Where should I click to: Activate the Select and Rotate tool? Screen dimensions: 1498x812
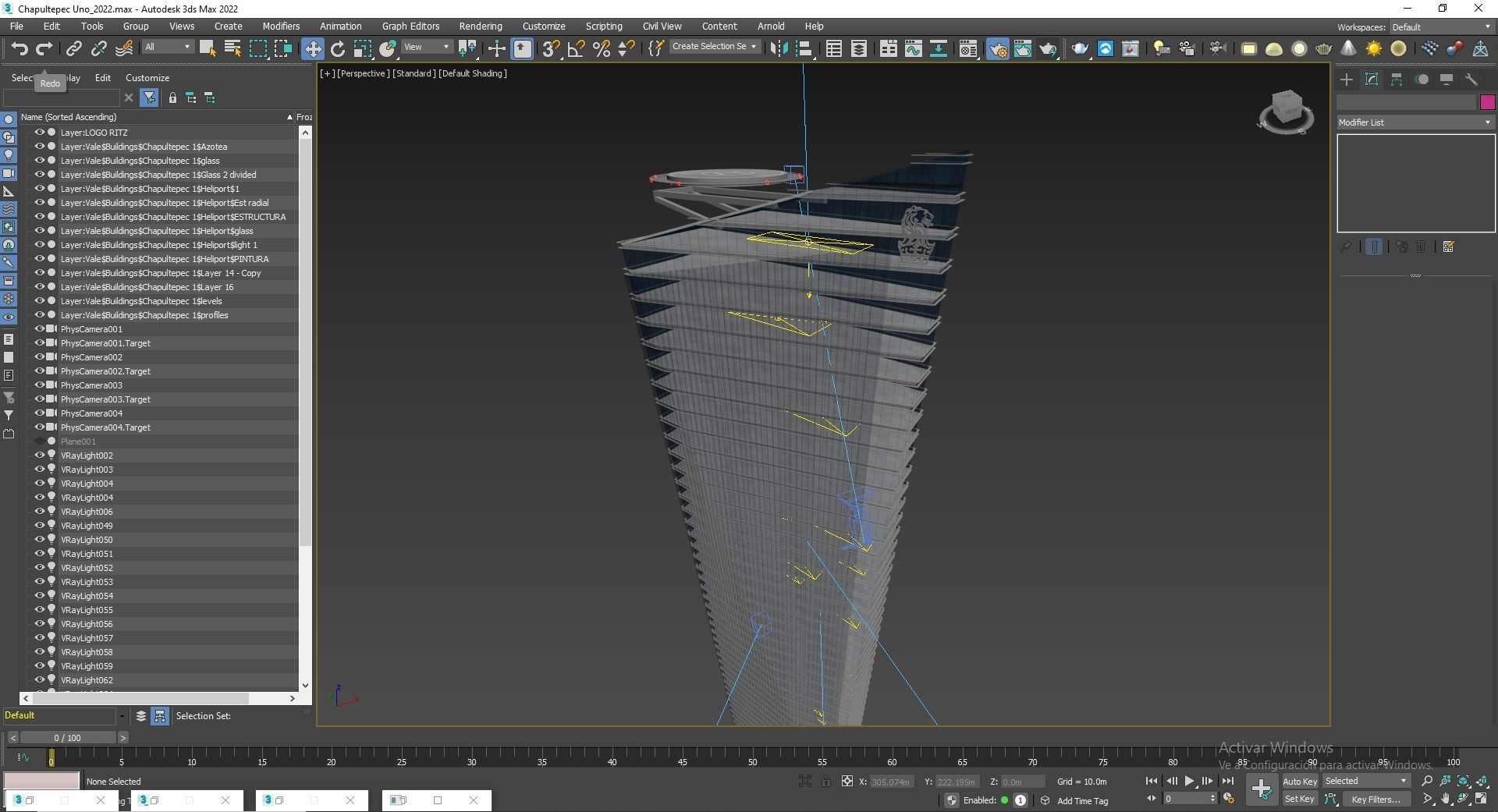point(338,48)
